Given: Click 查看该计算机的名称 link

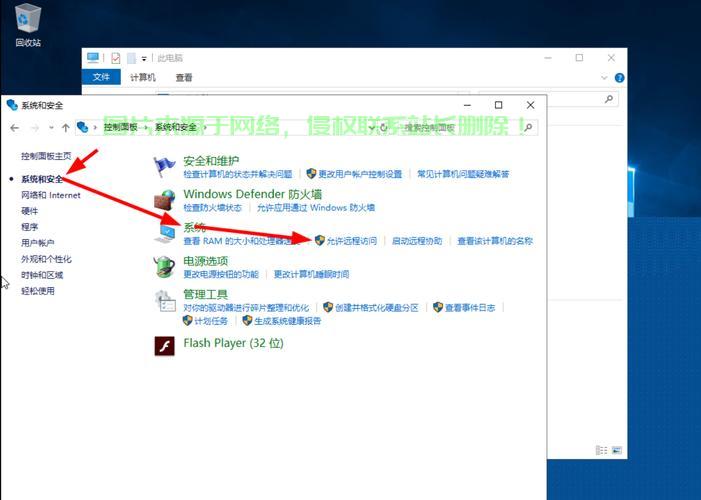Looking at the screenshot, I should tap(495, 241).
